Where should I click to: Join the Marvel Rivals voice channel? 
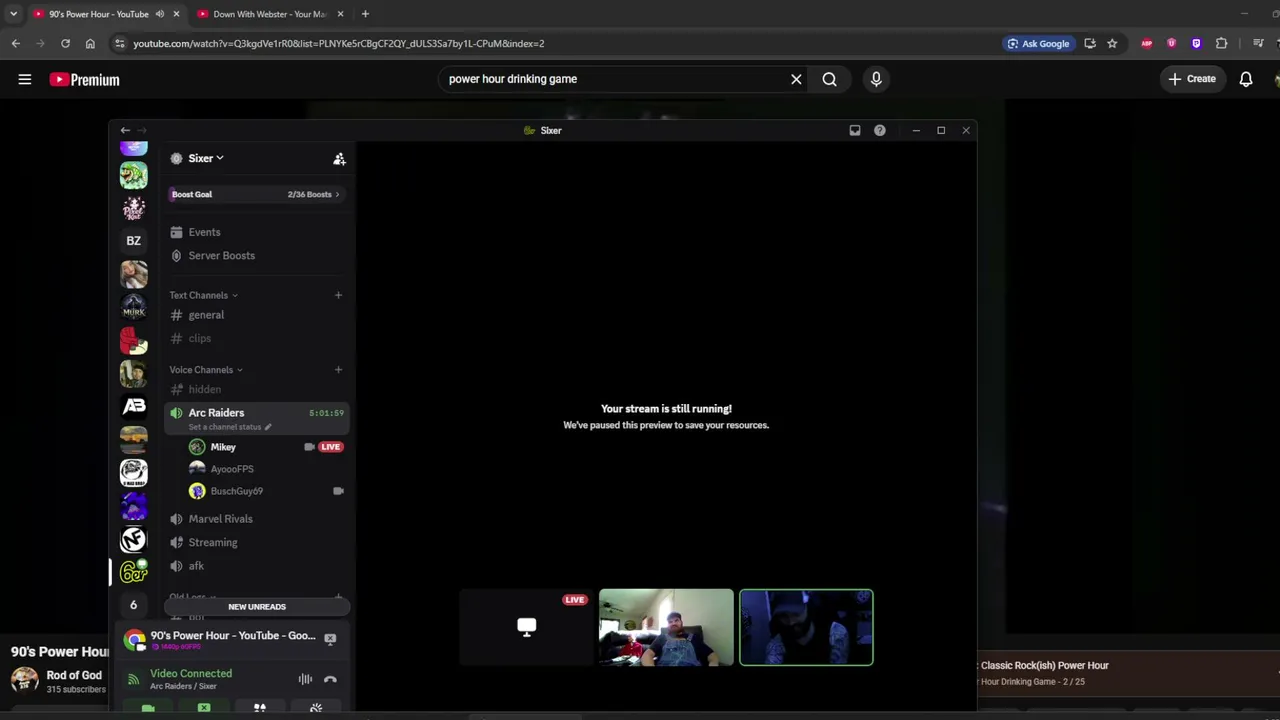pos(256,519)
